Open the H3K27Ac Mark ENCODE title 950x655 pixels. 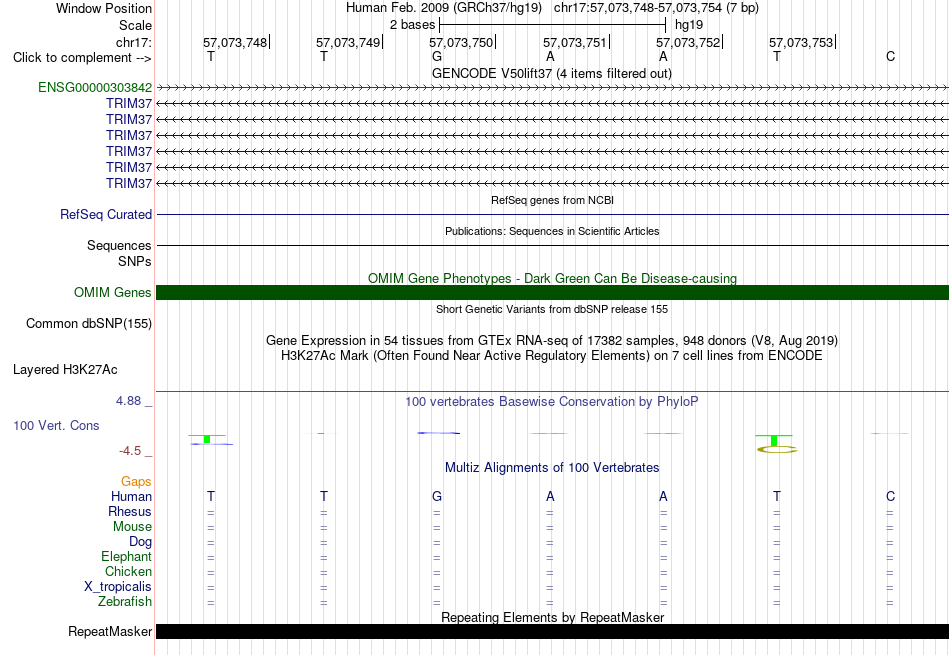[552, 356]
